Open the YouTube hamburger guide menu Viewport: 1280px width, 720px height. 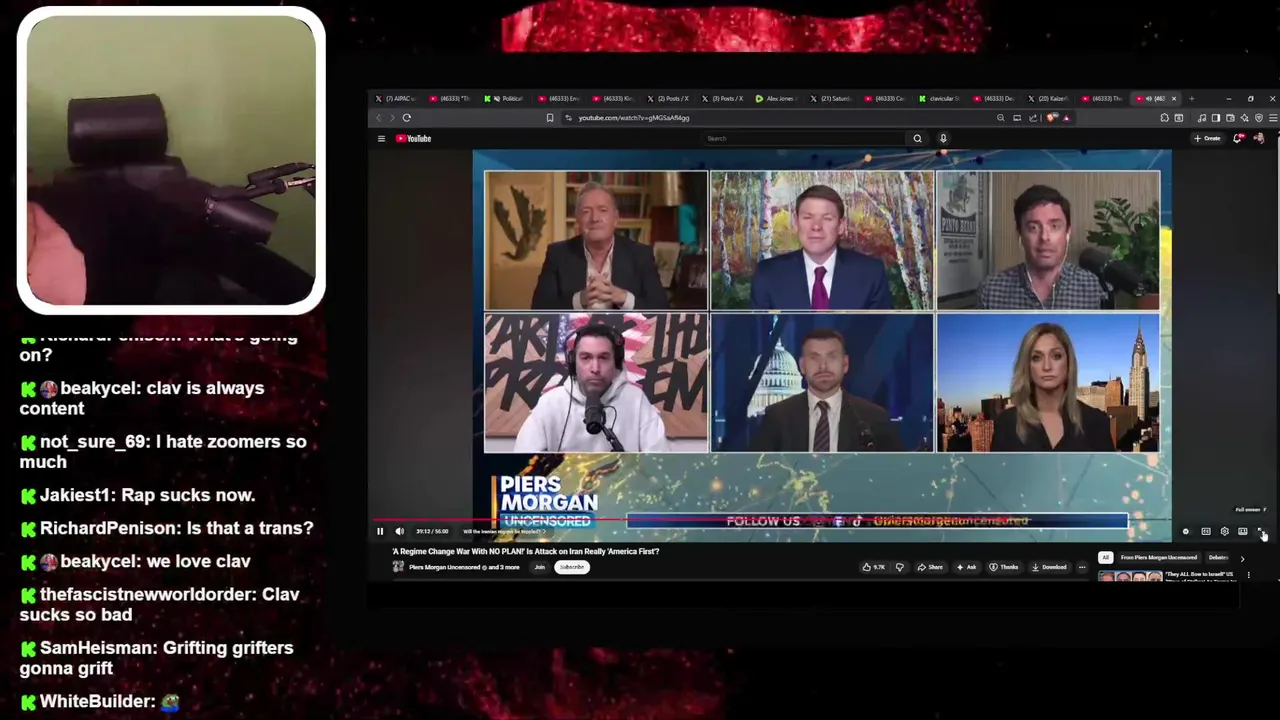pyautogui.click(x=381, y=138)
